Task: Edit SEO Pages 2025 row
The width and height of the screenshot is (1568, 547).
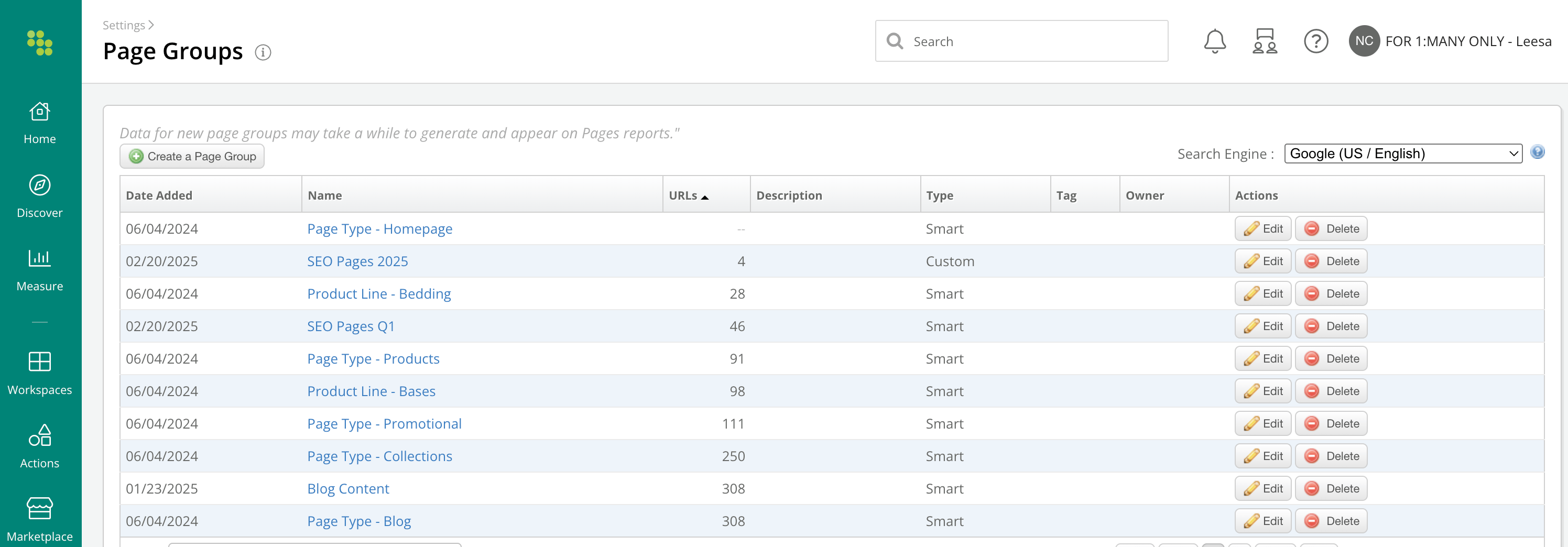Action: tap(1262, 261)
